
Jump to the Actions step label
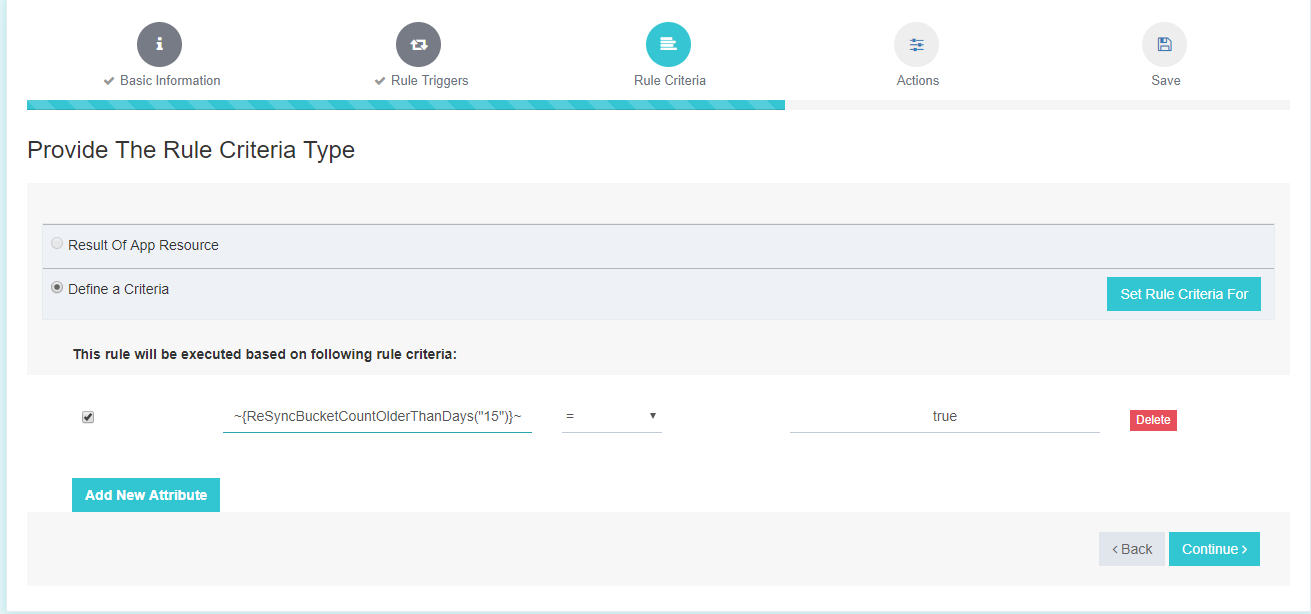coord(917,81)
